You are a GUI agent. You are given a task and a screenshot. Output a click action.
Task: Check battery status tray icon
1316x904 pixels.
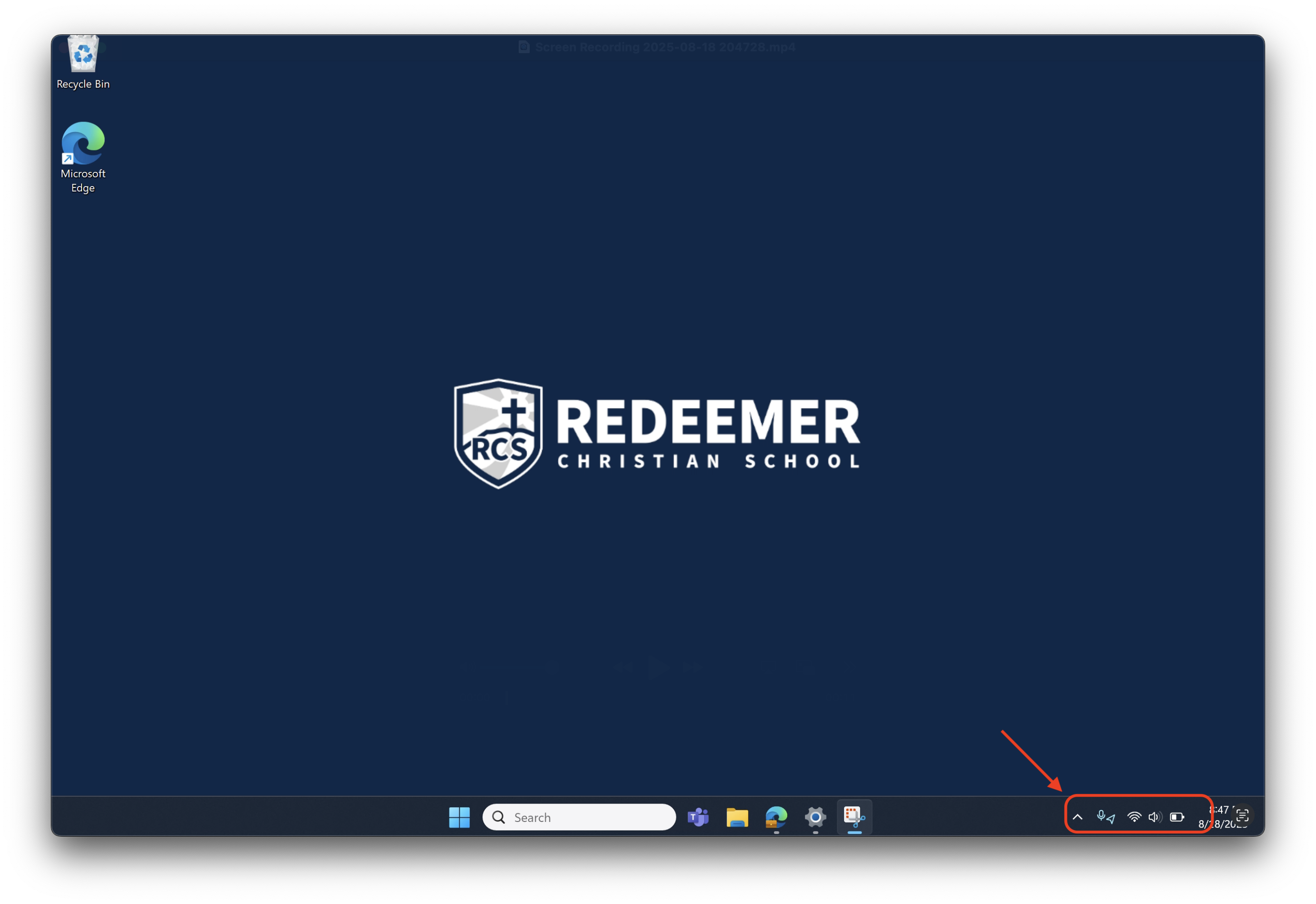[1177, 817]
